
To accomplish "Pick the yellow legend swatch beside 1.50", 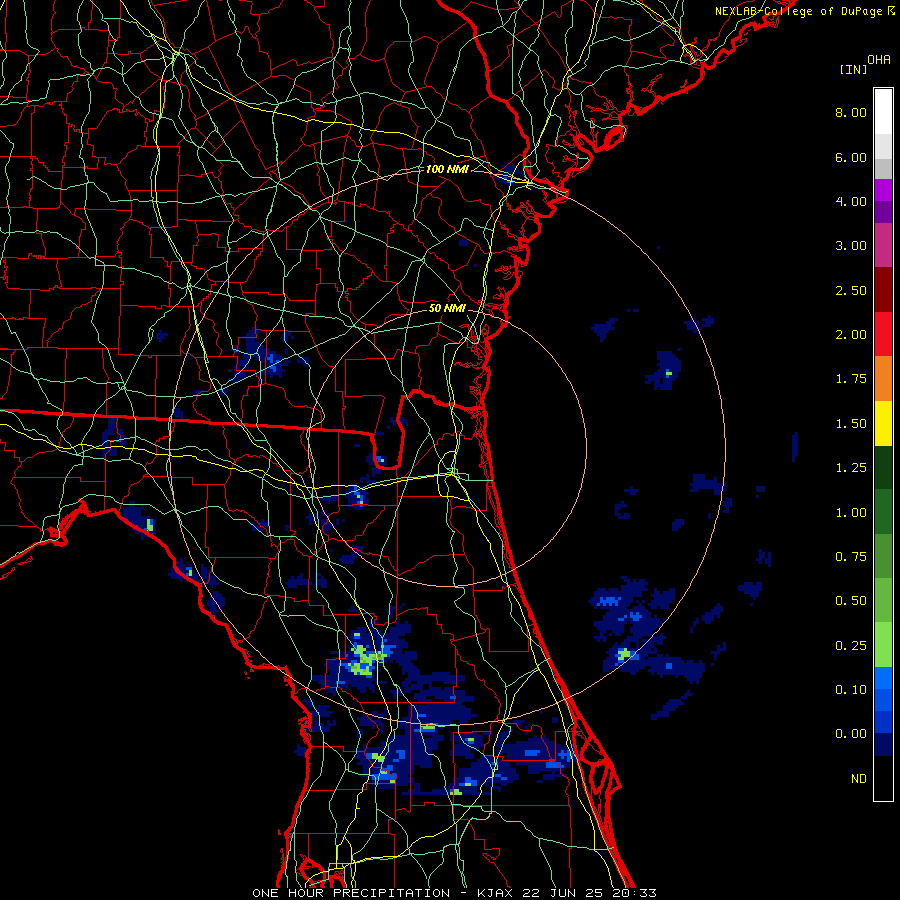I will 883,423.
